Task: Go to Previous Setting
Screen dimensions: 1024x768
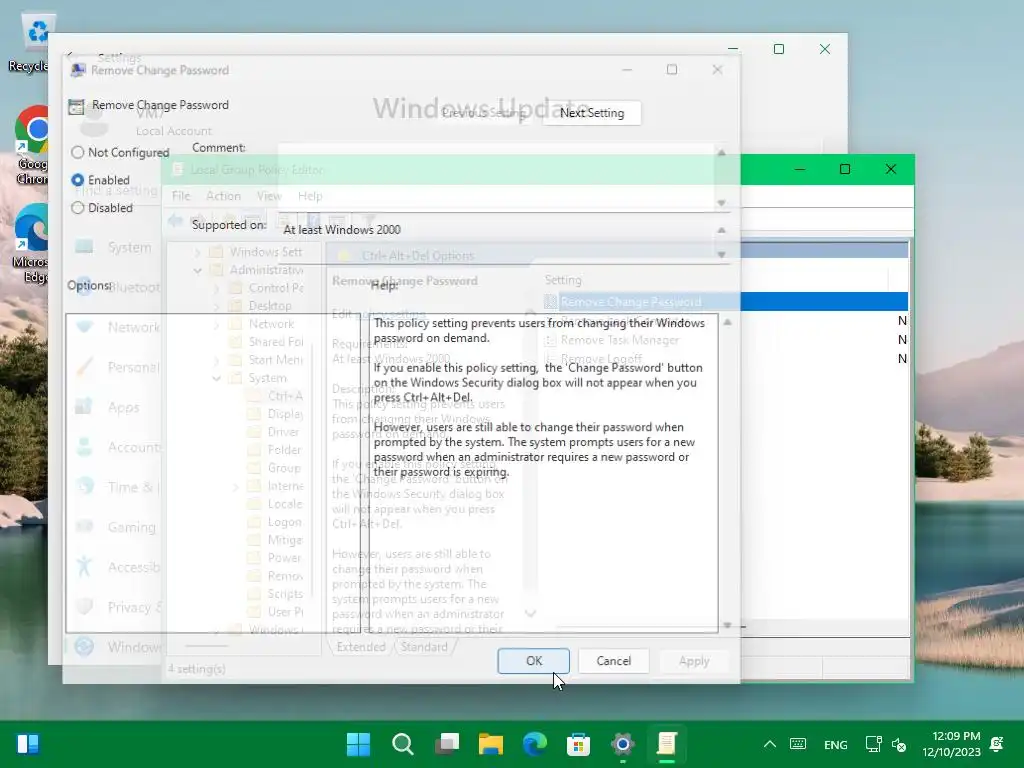Action: click(x=483, y=113)
